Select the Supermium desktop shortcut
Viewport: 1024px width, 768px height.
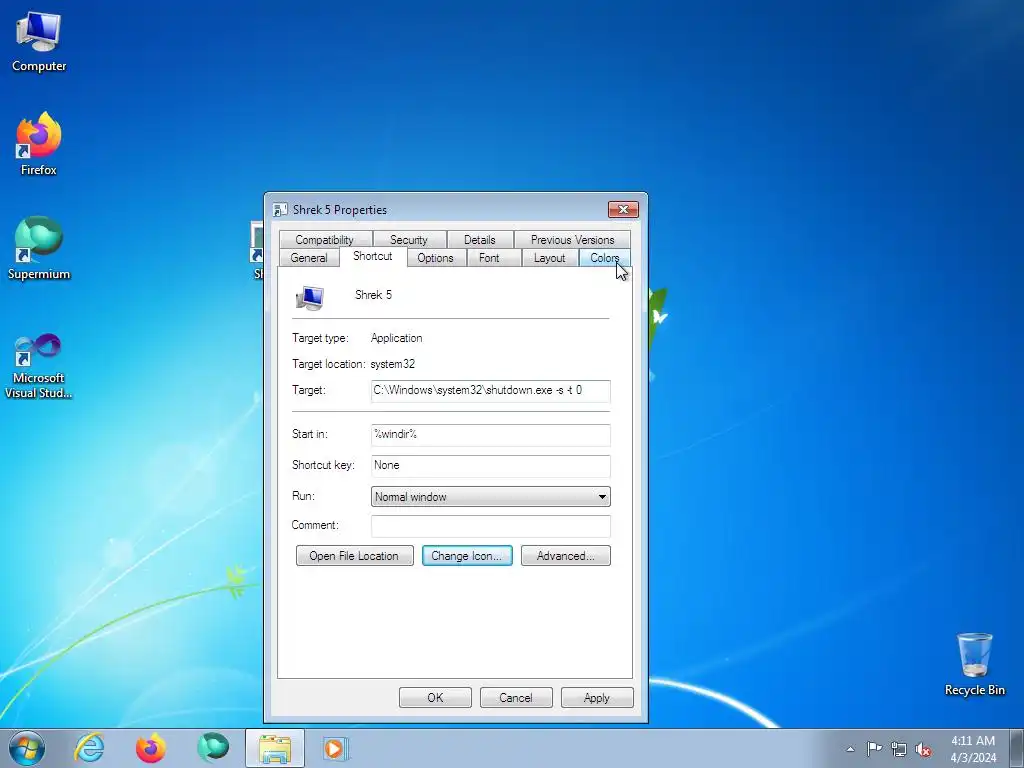coord(39,248)
